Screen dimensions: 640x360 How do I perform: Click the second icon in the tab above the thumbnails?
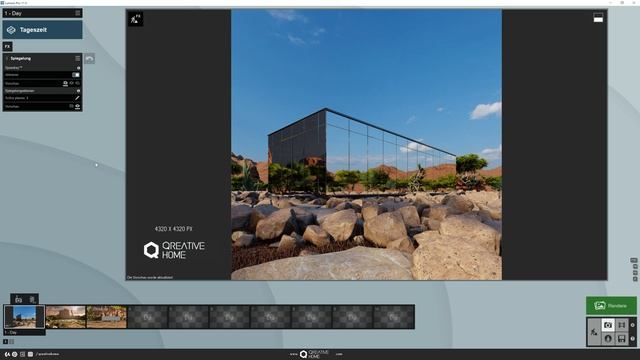(32, 300)
